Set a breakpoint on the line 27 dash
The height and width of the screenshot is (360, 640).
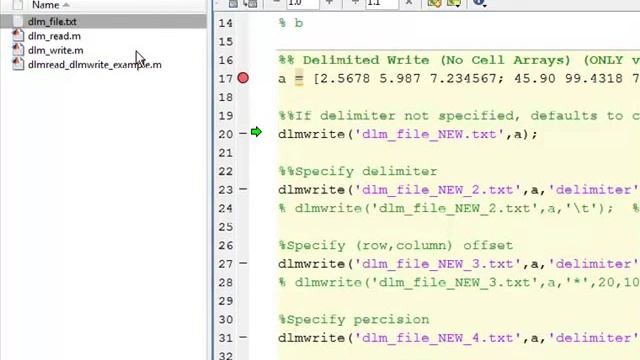coord(243,263)
